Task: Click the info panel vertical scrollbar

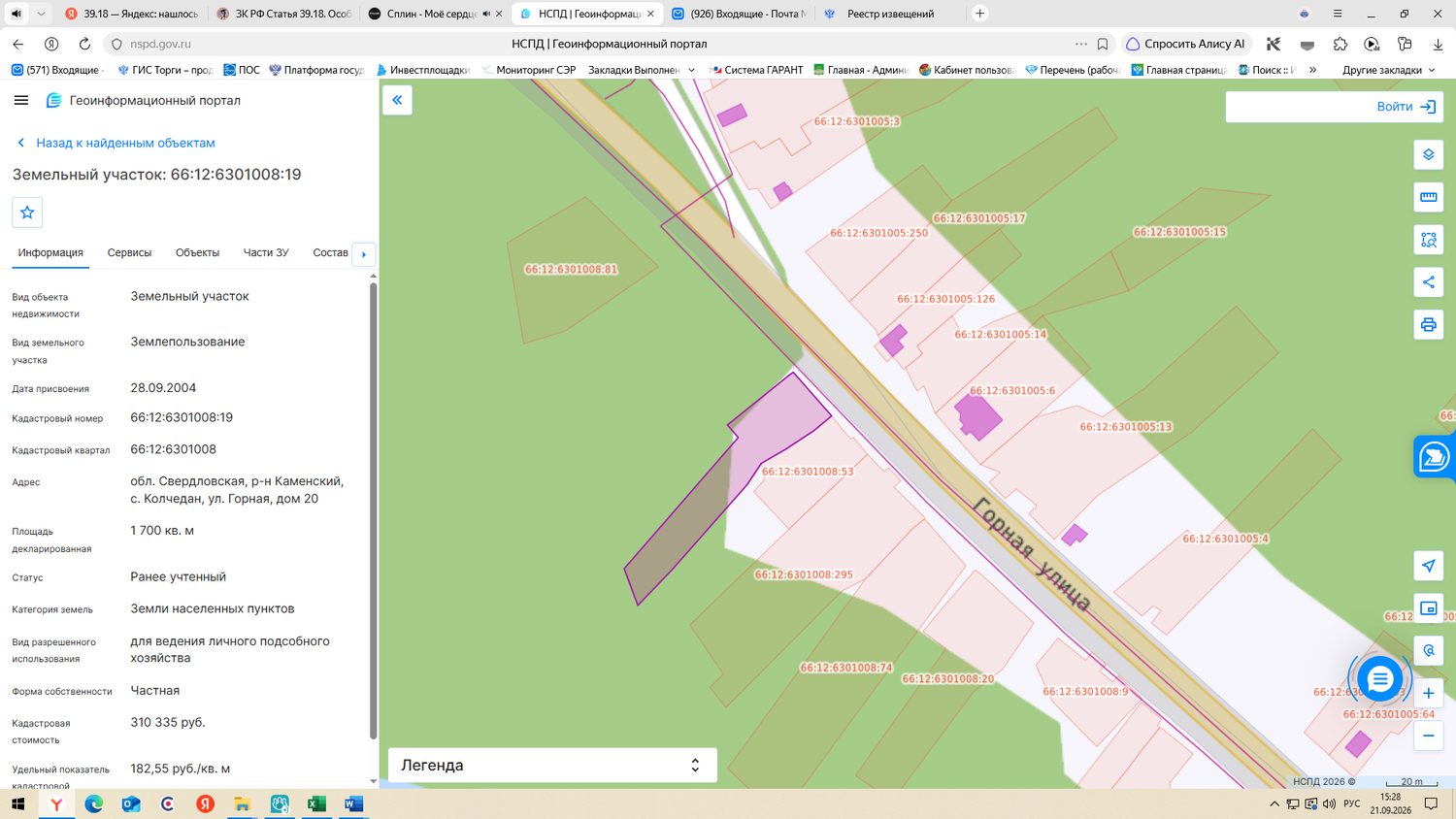Action: 373,509
